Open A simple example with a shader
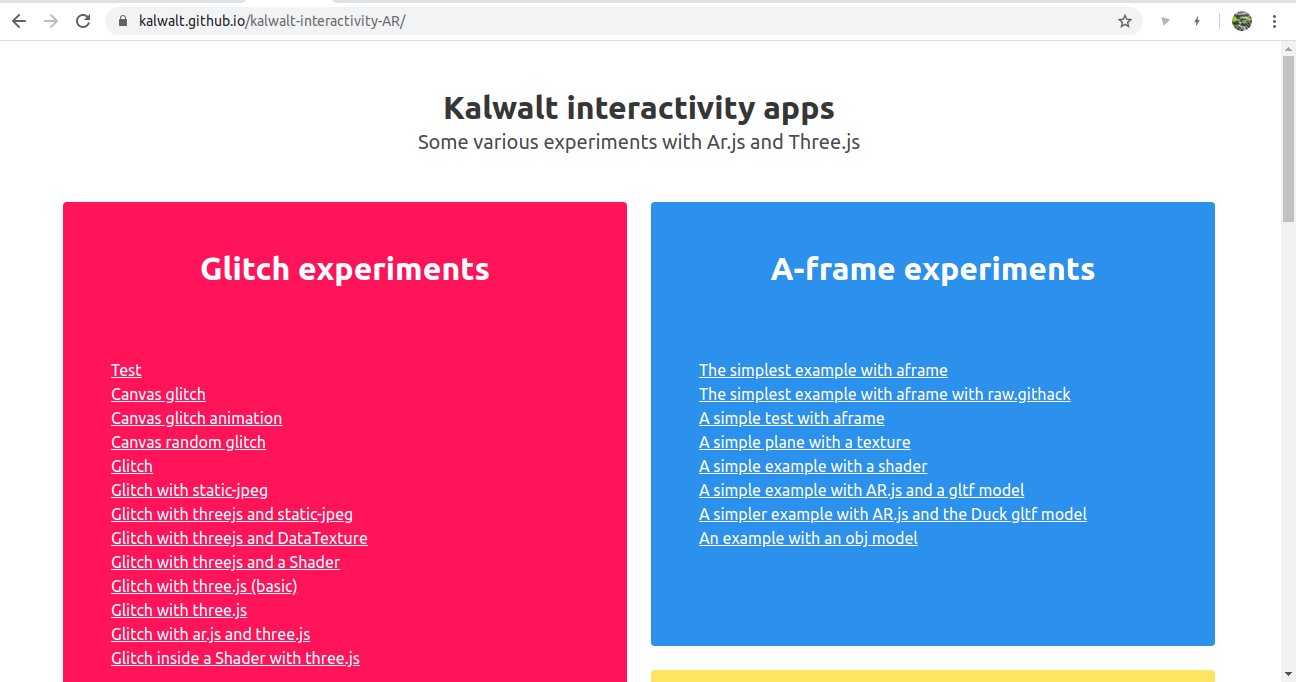 pos(813,466)
